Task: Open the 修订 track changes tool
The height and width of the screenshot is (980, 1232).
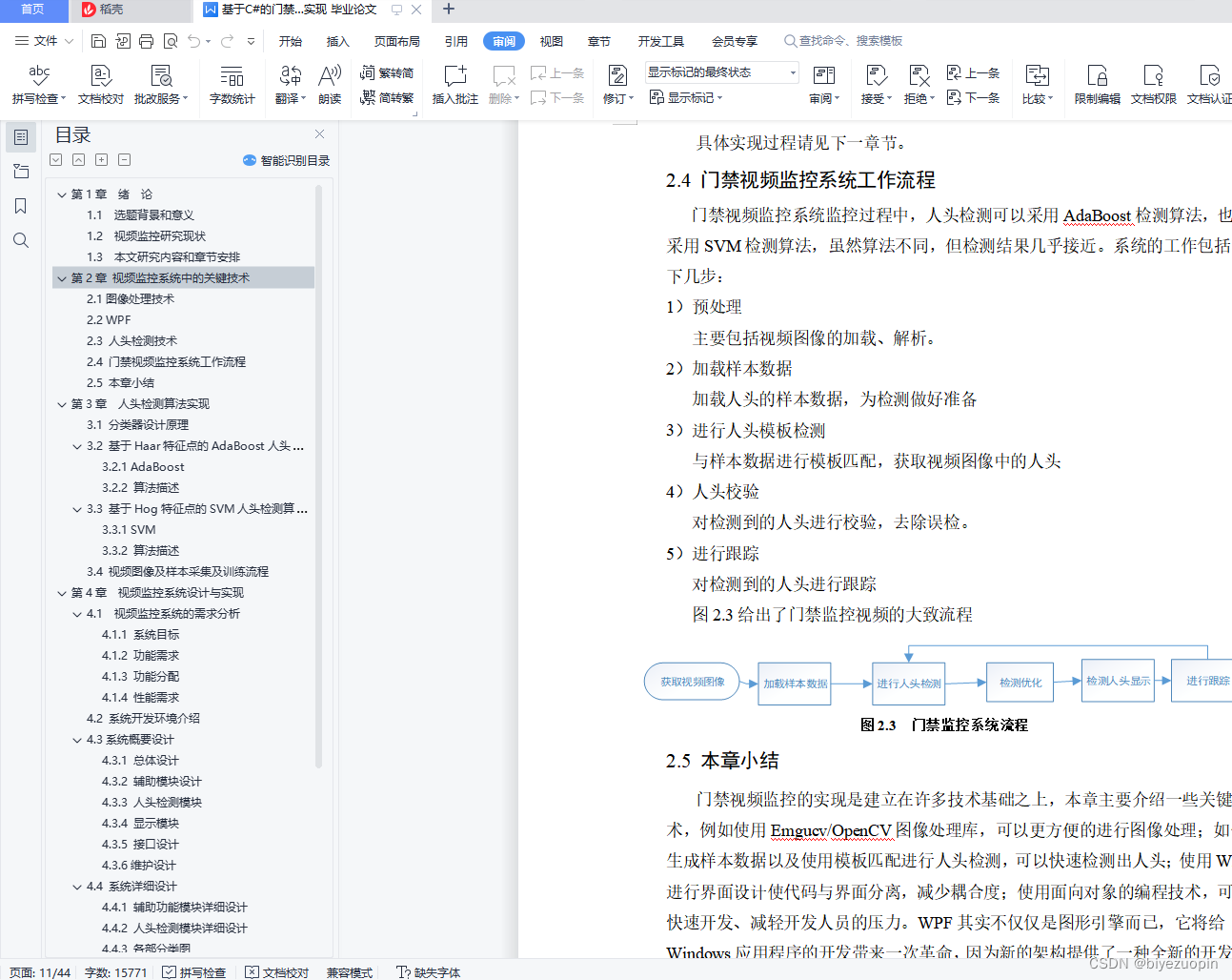Action: click(617, 84)
